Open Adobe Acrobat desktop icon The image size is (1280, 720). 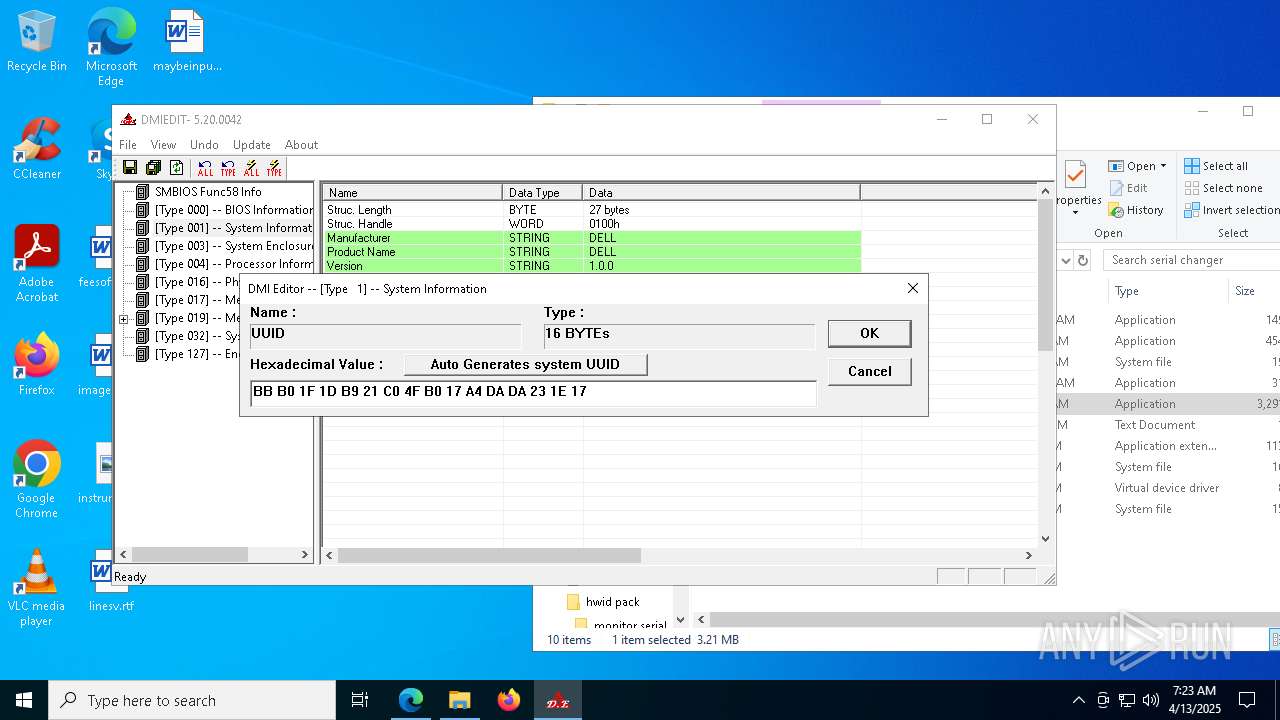coord(37,264)
